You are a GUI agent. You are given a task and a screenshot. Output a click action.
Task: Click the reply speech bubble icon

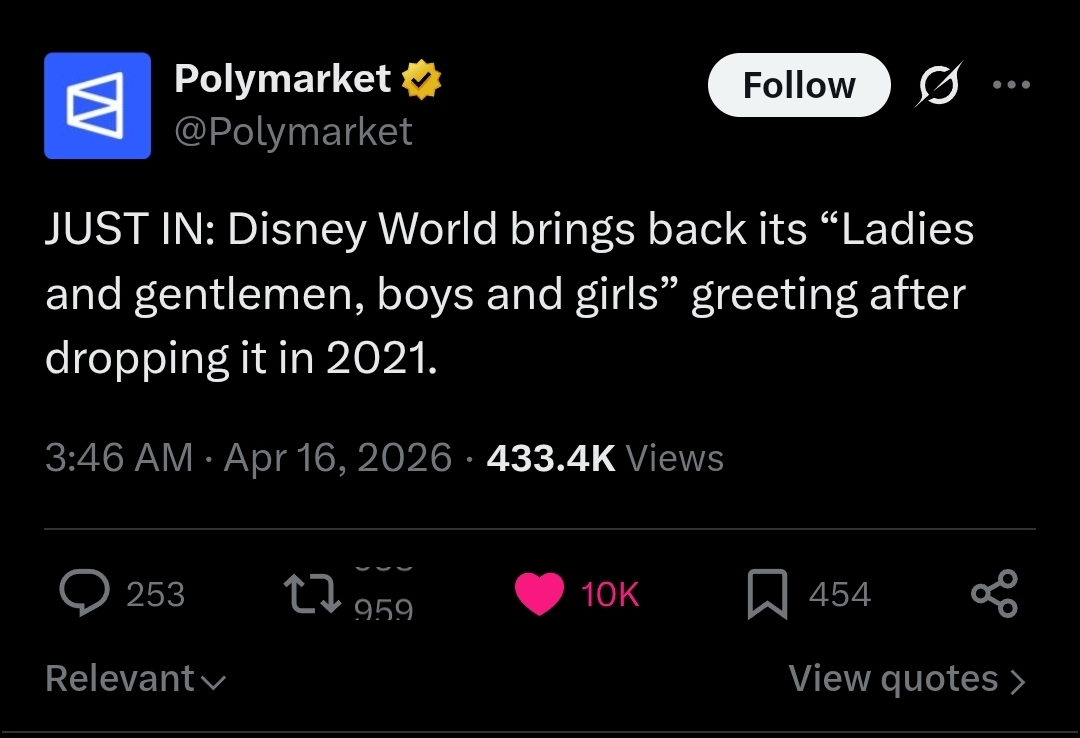point(84,593)
